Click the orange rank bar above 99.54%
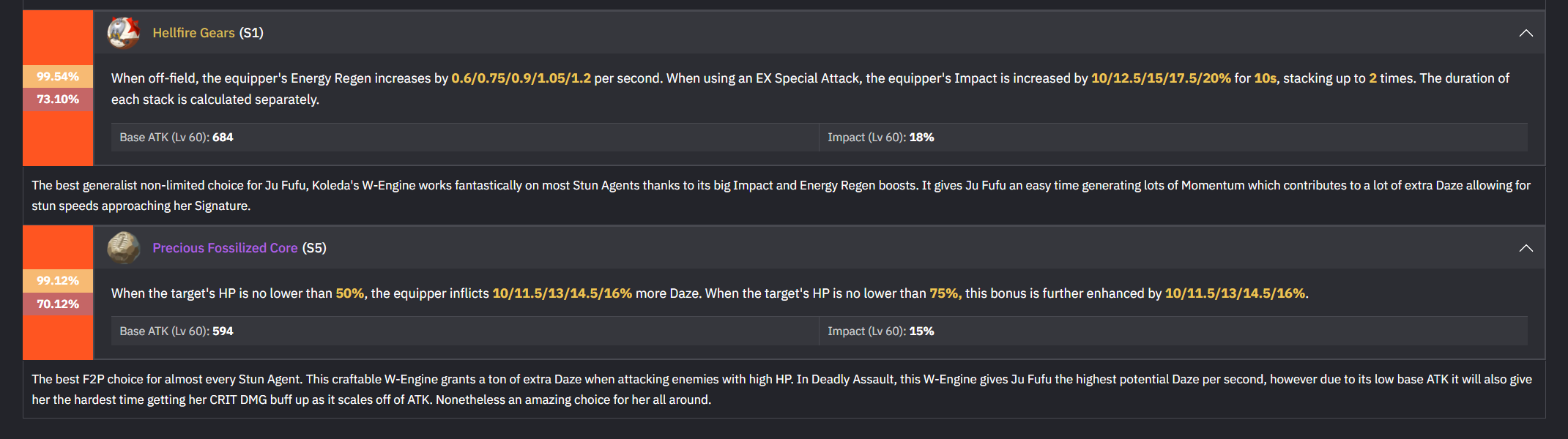 pos(58,38)
